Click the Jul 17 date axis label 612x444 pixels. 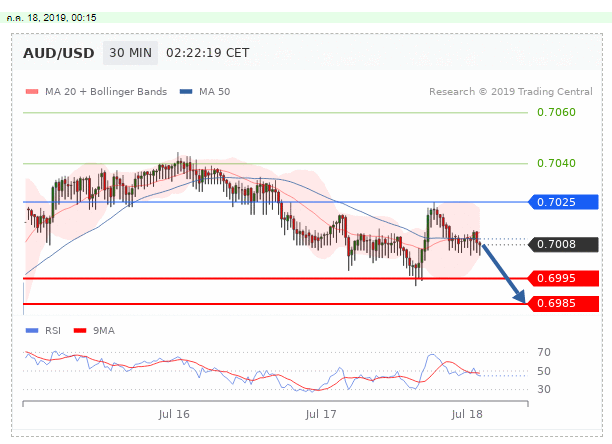321,414
